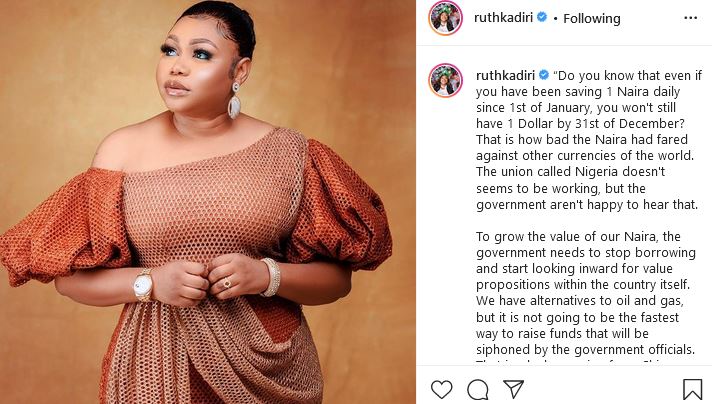Image resolution: width=712 pixels, height=404 pixels.
Task: Click the word 'Nigeria' in the caption
Action: [x=596, y=172]
